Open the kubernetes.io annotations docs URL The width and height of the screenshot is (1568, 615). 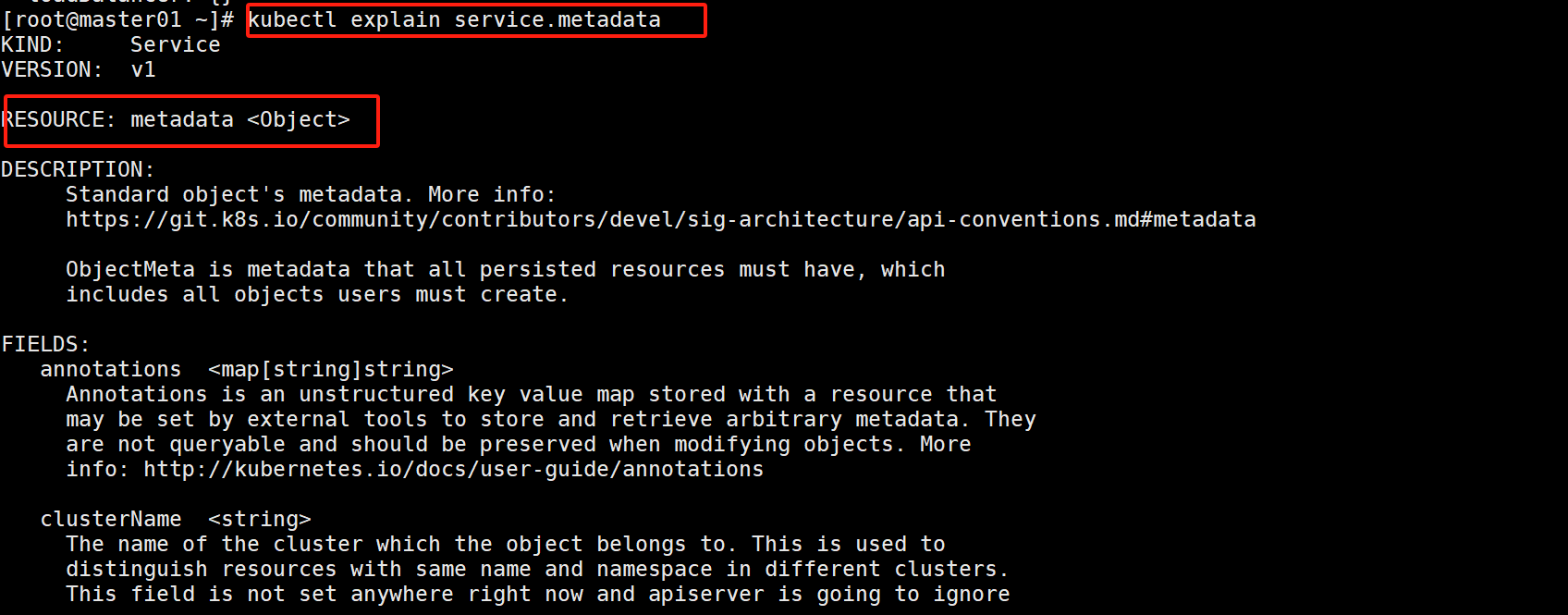tap(453, 469)
